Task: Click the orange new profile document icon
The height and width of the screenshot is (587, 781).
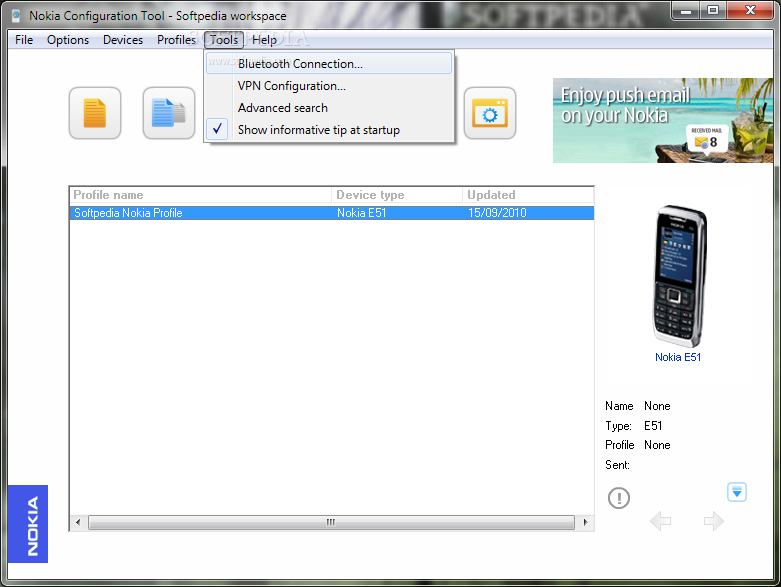Action: click(95, 113)
